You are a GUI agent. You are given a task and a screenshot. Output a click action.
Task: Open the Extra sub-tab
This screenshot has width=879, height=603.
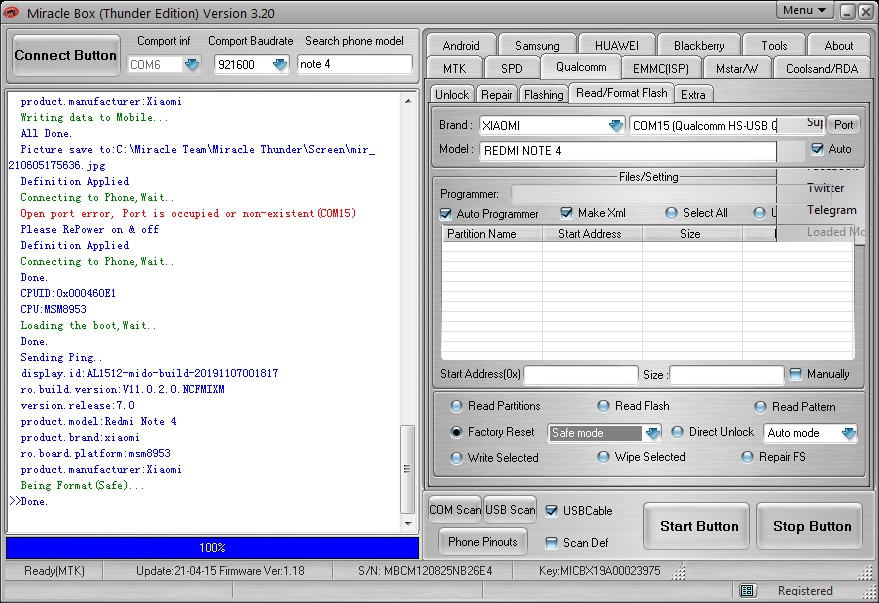(x=693, y=95)
